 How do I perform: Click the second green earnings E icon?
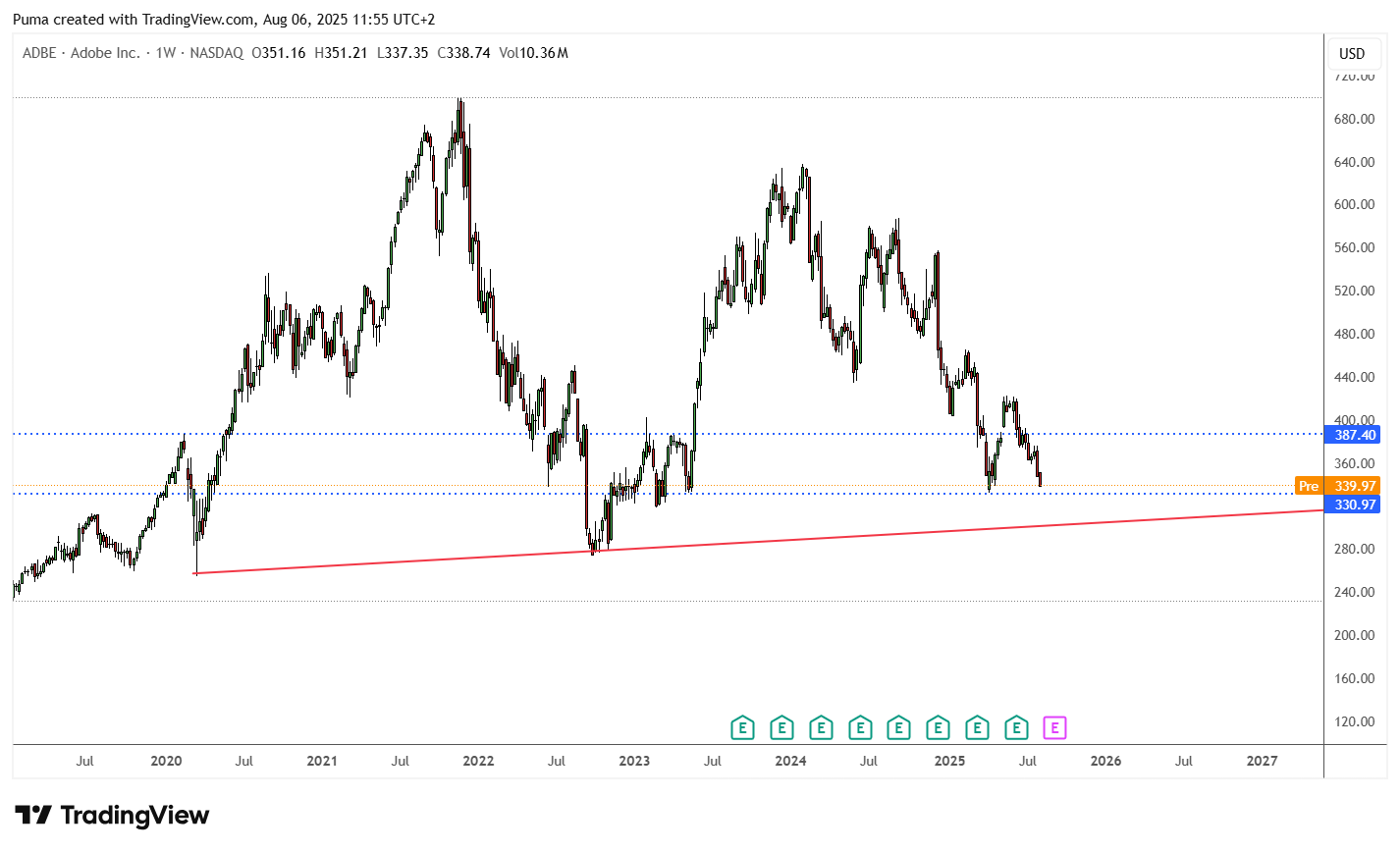click(x=781, y=727)
